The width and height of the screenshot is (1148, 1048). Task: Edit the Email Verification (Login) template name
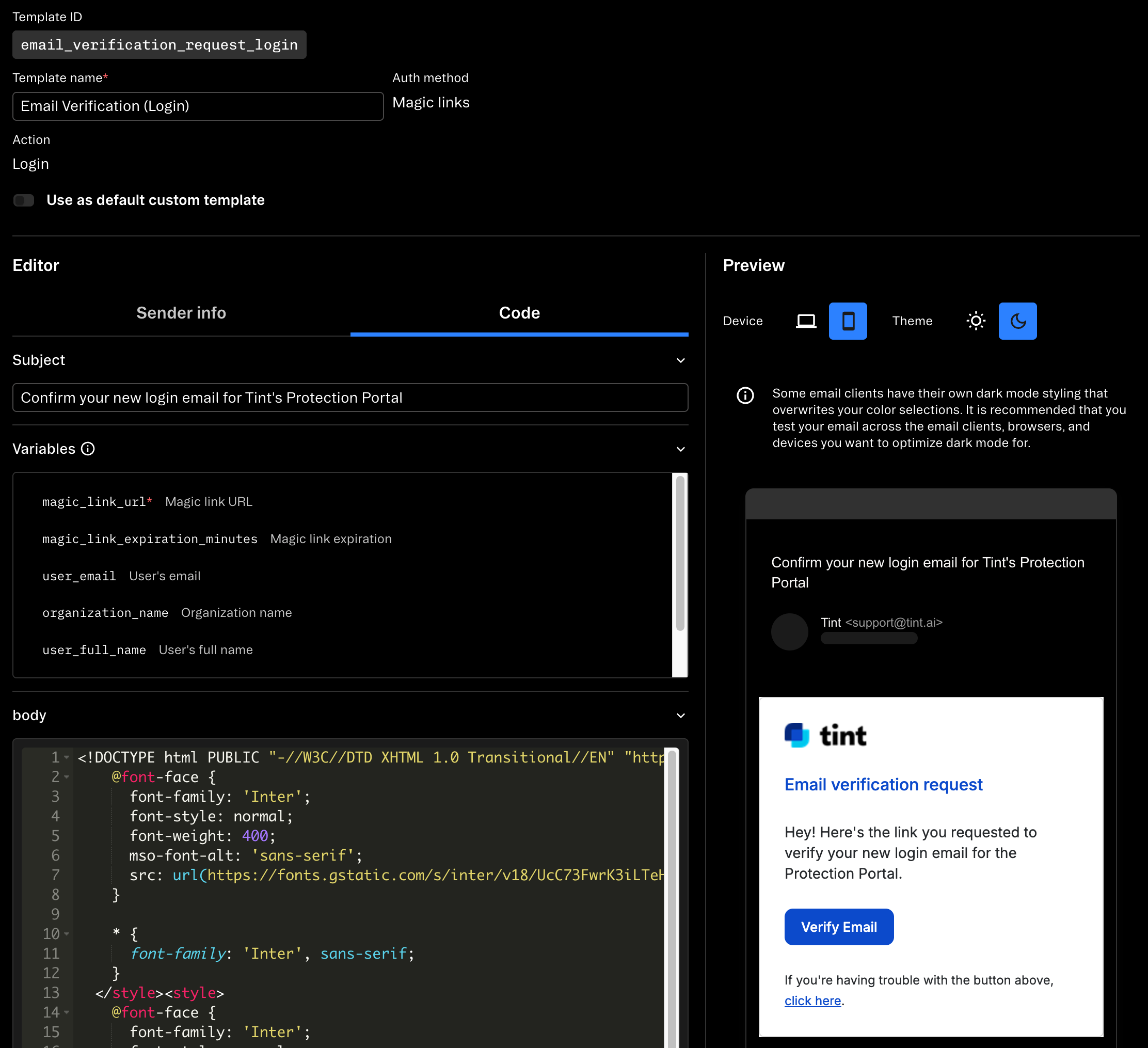(x=198, y=106)
